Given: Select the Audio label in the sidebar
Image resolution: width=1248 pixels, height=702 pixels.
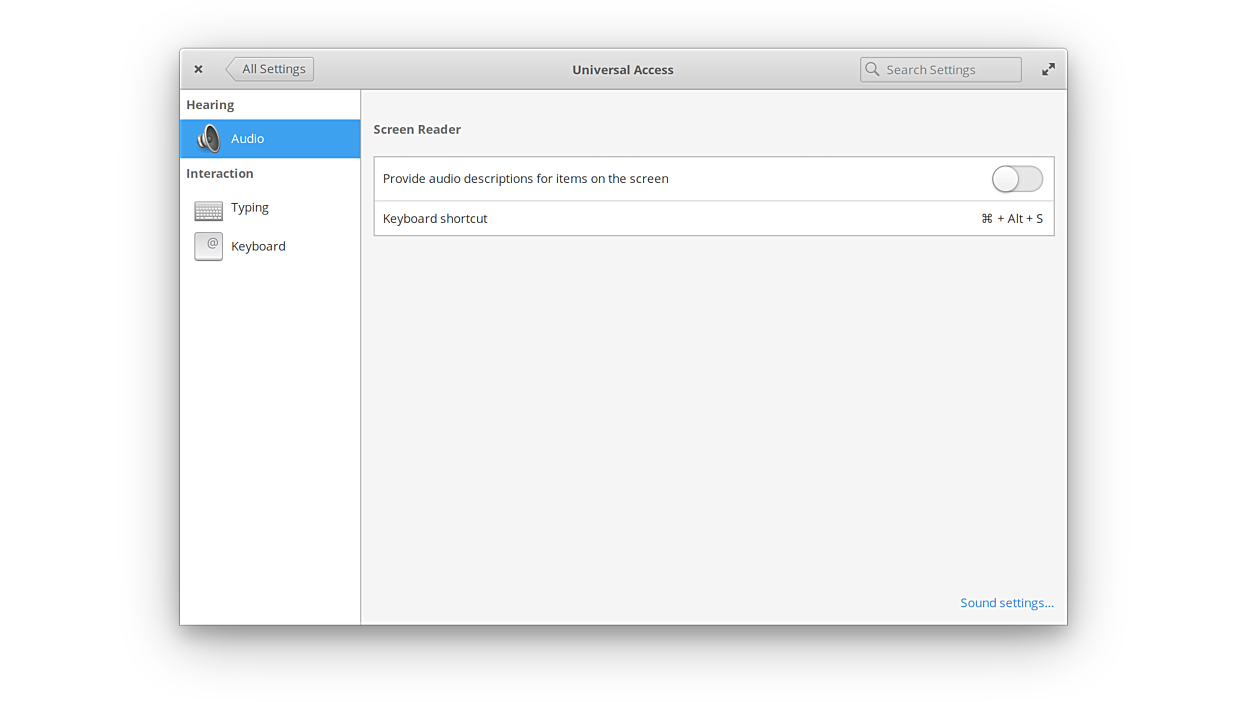Looking at the screenshot, I should (247, 139).
